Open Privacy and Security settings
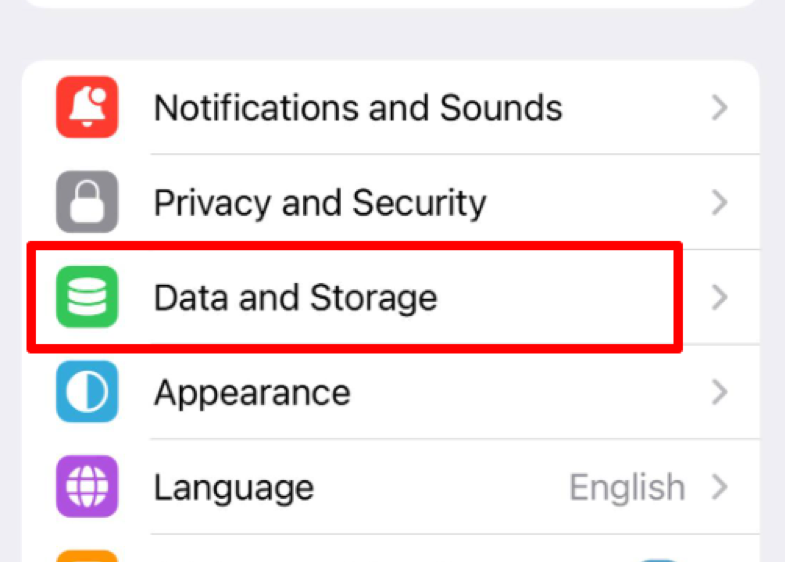Image resolution: width=785 pixels, height=562 pixels. point(390,202)
